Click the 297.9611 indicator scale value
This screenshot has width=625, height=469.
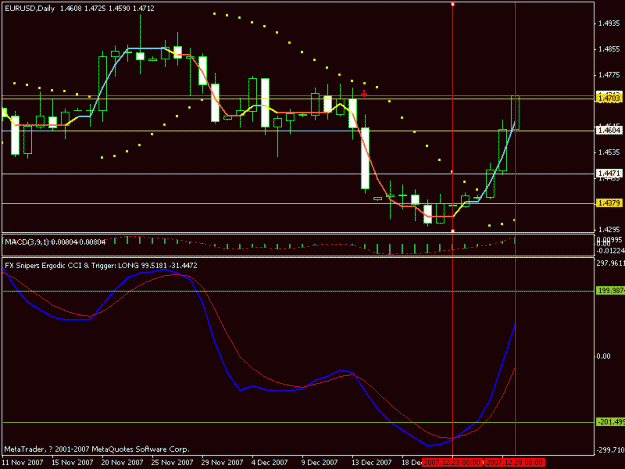[611, 263]
